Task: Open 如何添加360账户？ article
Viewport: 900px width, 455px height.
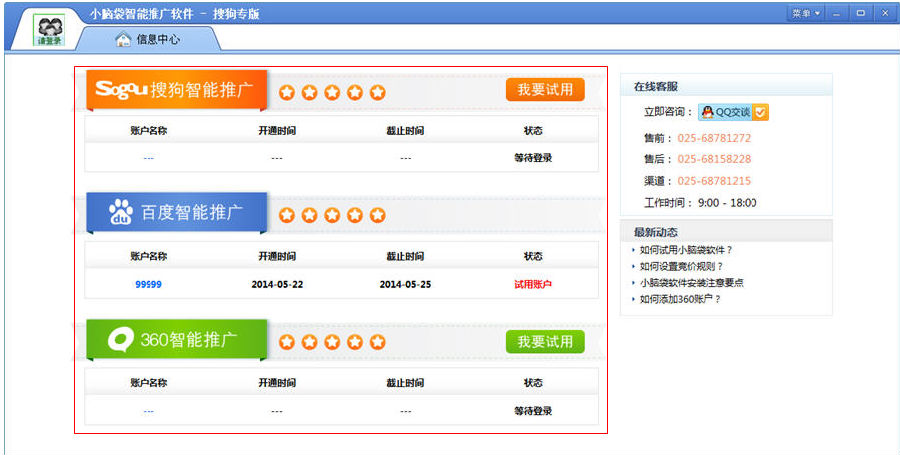Action: pos(680,299)
